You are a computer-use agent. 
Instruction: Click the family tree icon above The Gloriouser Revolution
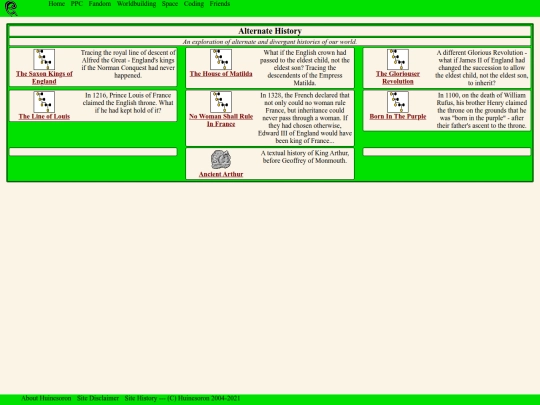point(398,59)
